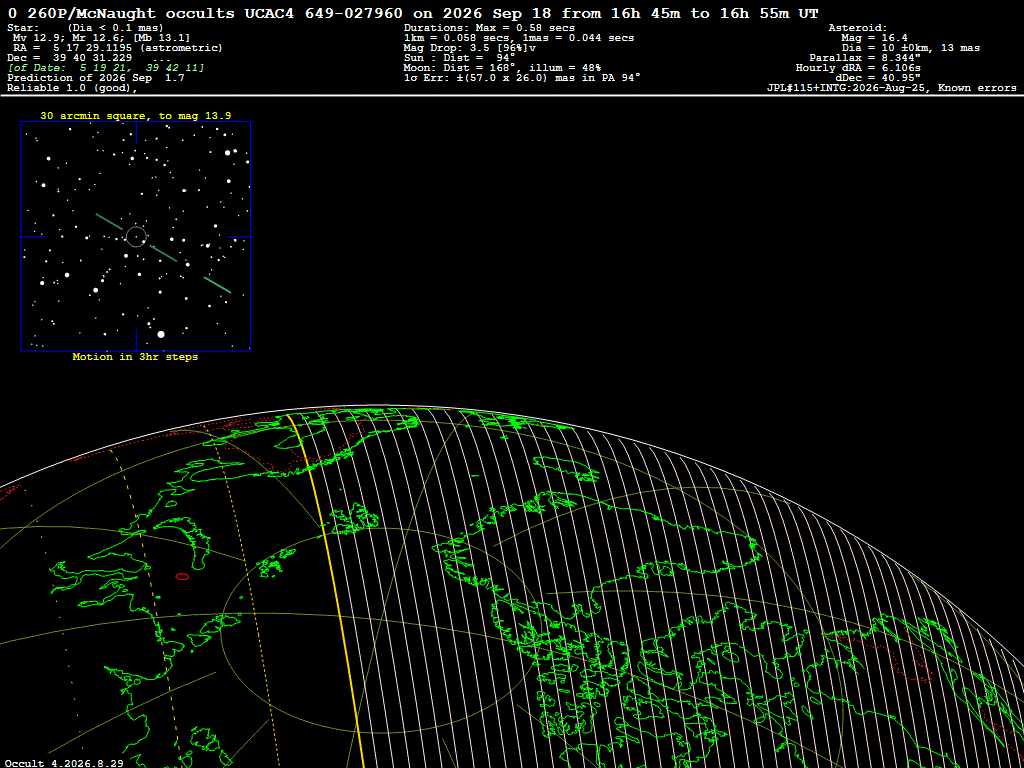
Task: Click the 'Prediction of 2026 Sep 1.7' line
Action: click(x=95, y=78)
